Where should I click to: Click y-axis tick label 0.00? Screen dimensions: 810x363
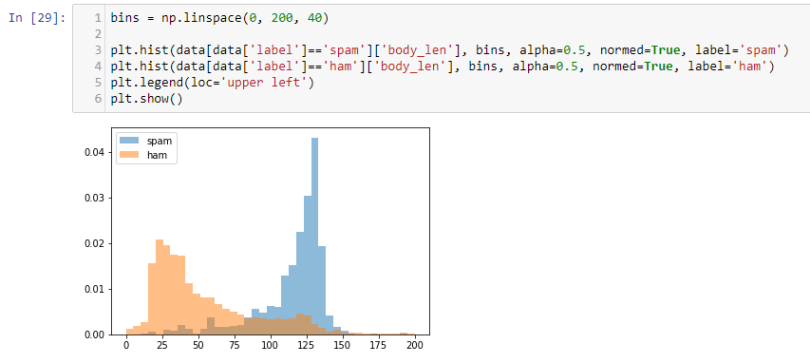94,335
